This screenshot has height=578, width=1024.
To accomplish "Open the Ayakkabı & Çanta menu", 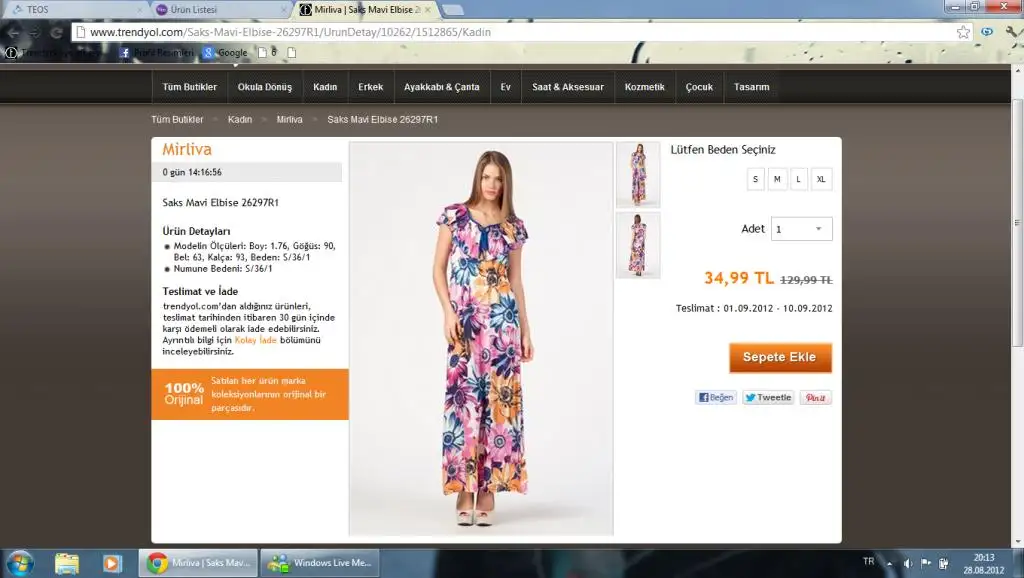I will pos(441,87).
